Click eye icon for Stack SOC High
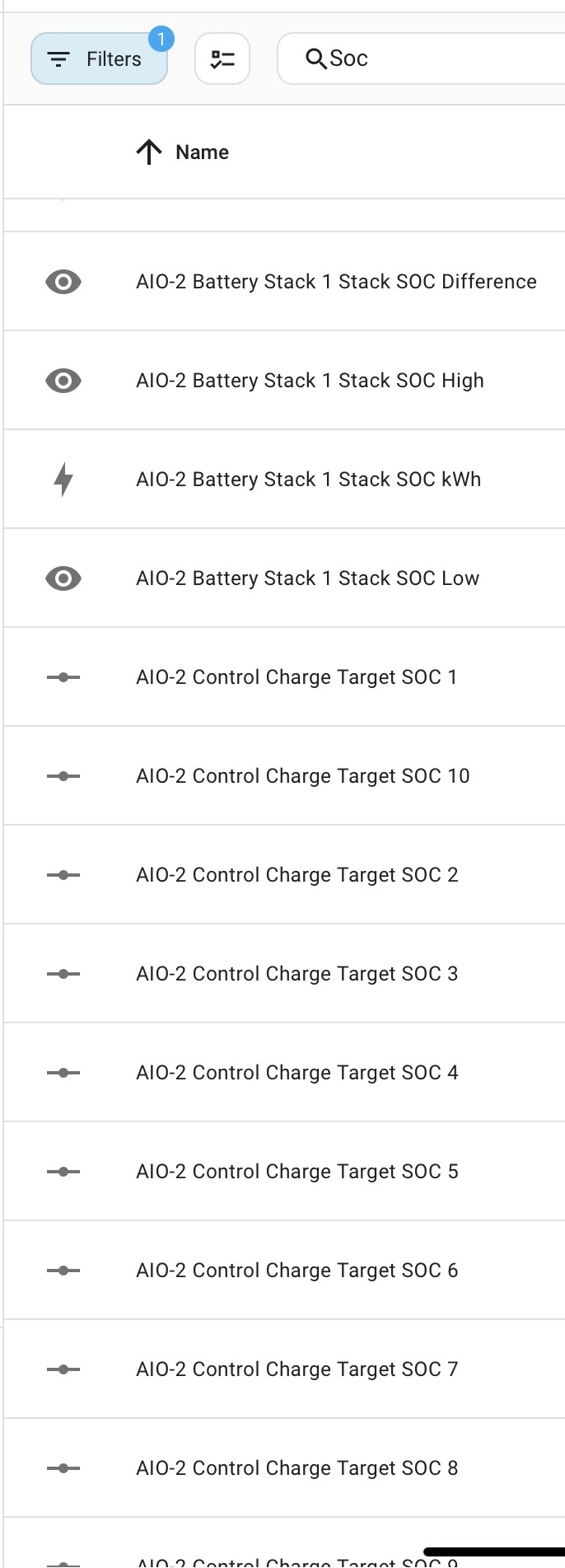The height and width of the screenshot is (1568, 565). tap(63, 381)
